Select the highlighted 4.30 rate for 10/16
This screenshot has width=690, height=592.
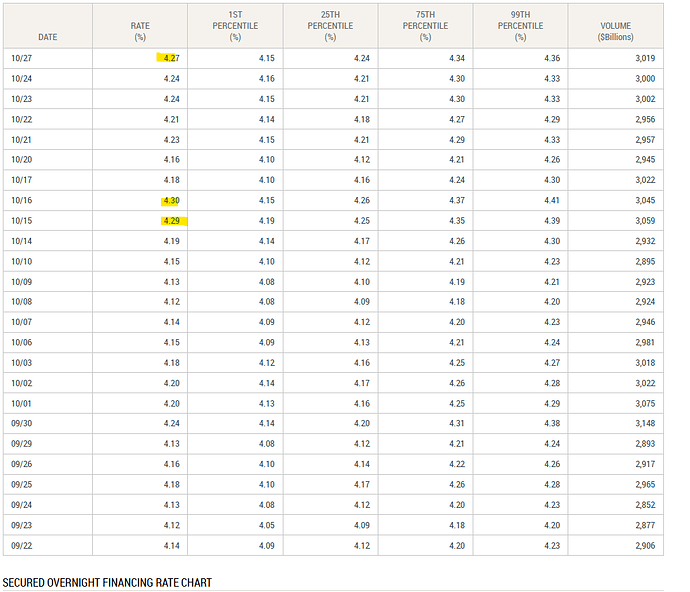point(171,200)
